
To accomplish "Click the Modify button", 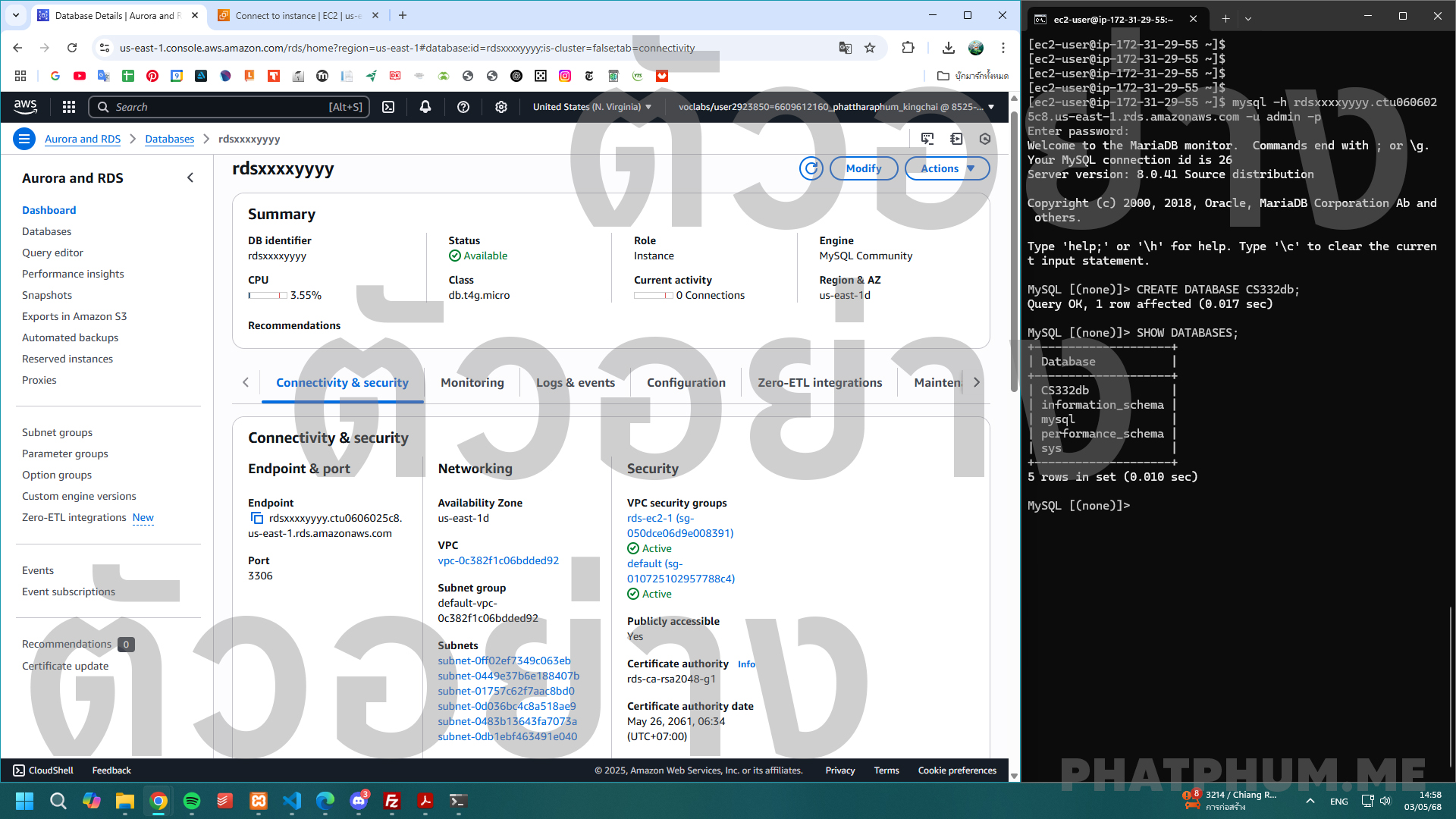I will [x=863, y=168].
